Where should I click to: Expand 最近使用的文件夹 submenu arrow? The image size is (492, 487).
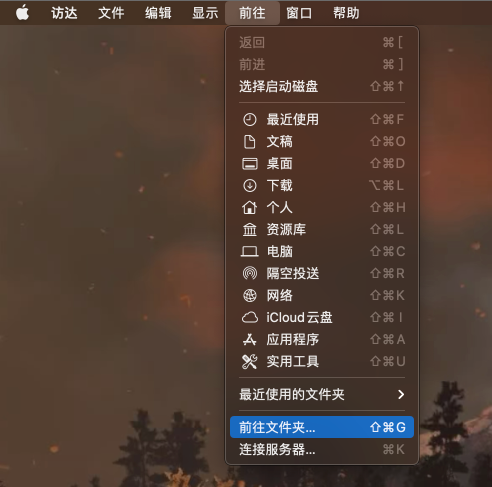pyautogui.click(x=401, y=395)
